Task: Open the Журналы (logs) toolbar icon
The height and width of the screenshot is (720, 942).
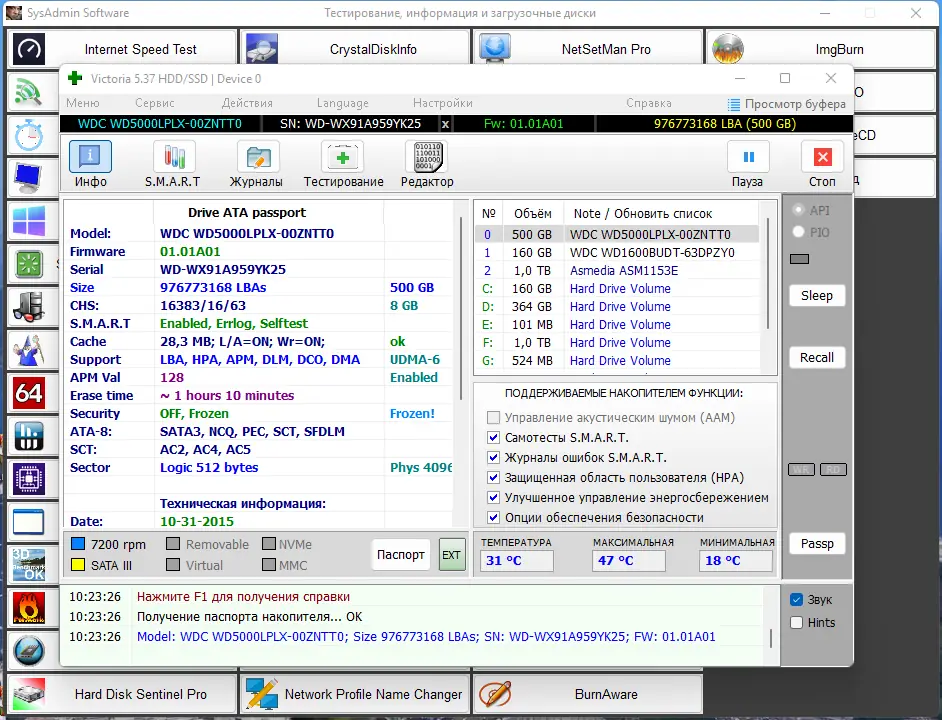Action: (258, 157)
